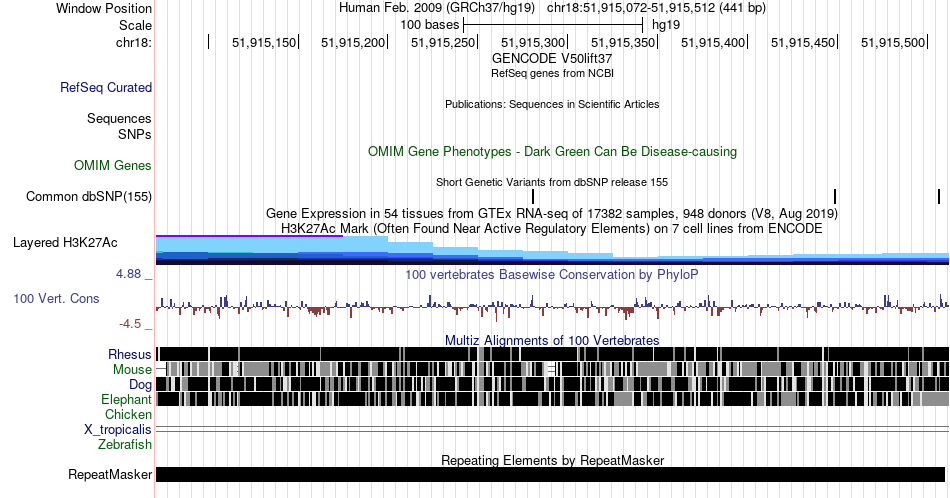Click the 51,915,250 ruler position
This screenshot has width=950, height=498.
click(443, 42)
